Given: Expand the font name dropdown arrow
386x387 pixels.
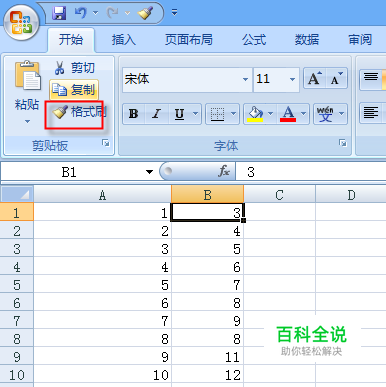Looking at the screenshot, I should [246, 79].
